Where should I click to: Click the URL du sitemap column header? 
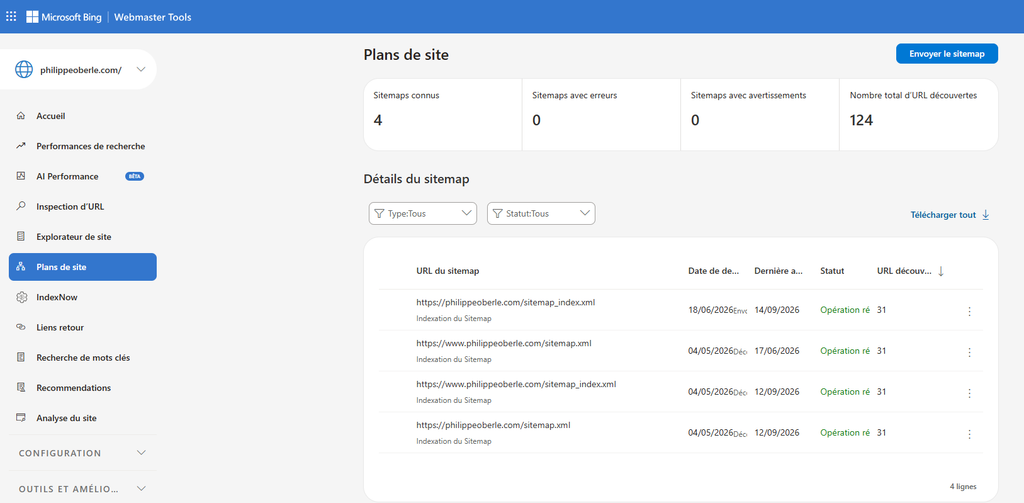[x=448, y=271]
